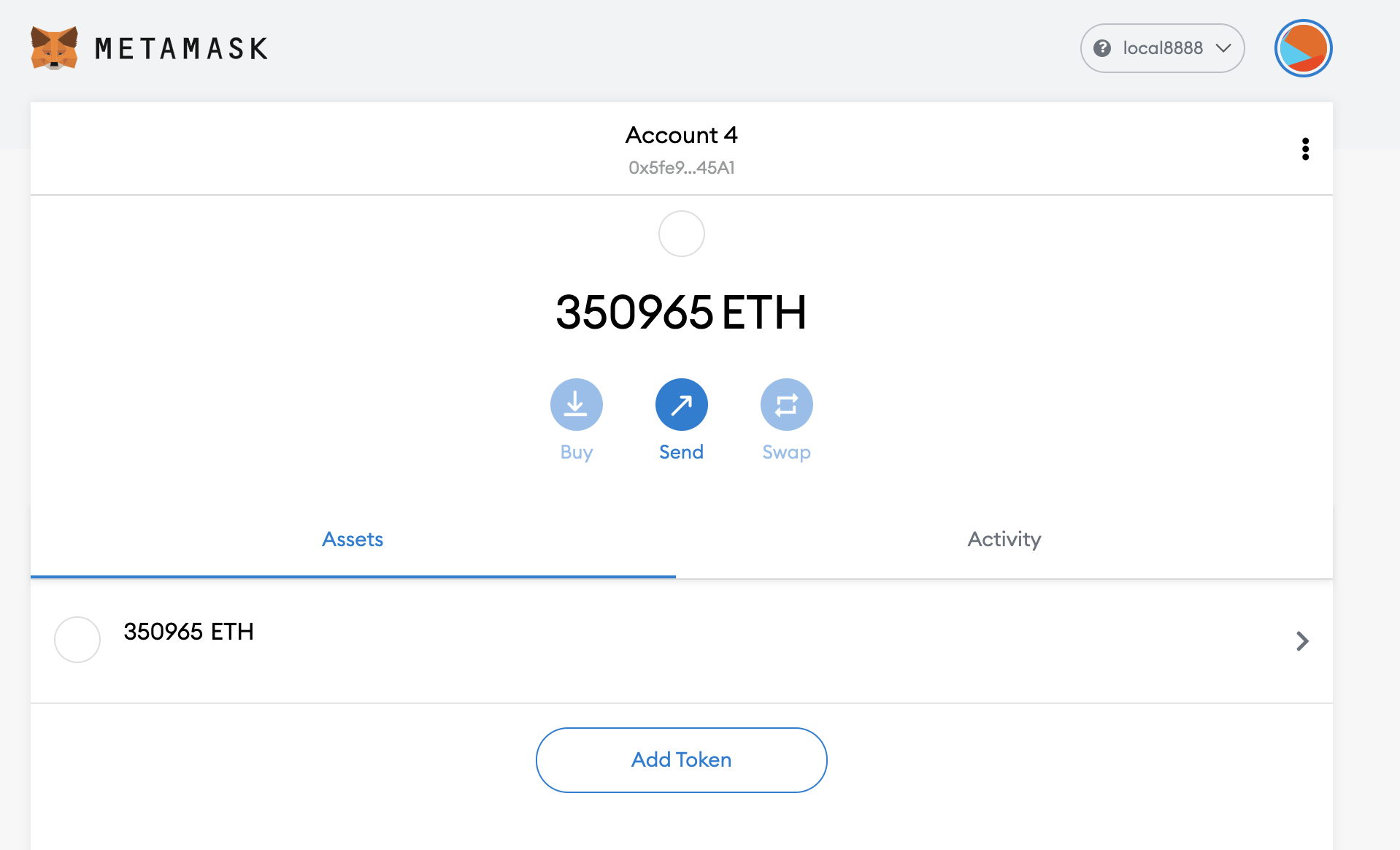
Task: Click the empty account identicon circle
Action: 681,234
